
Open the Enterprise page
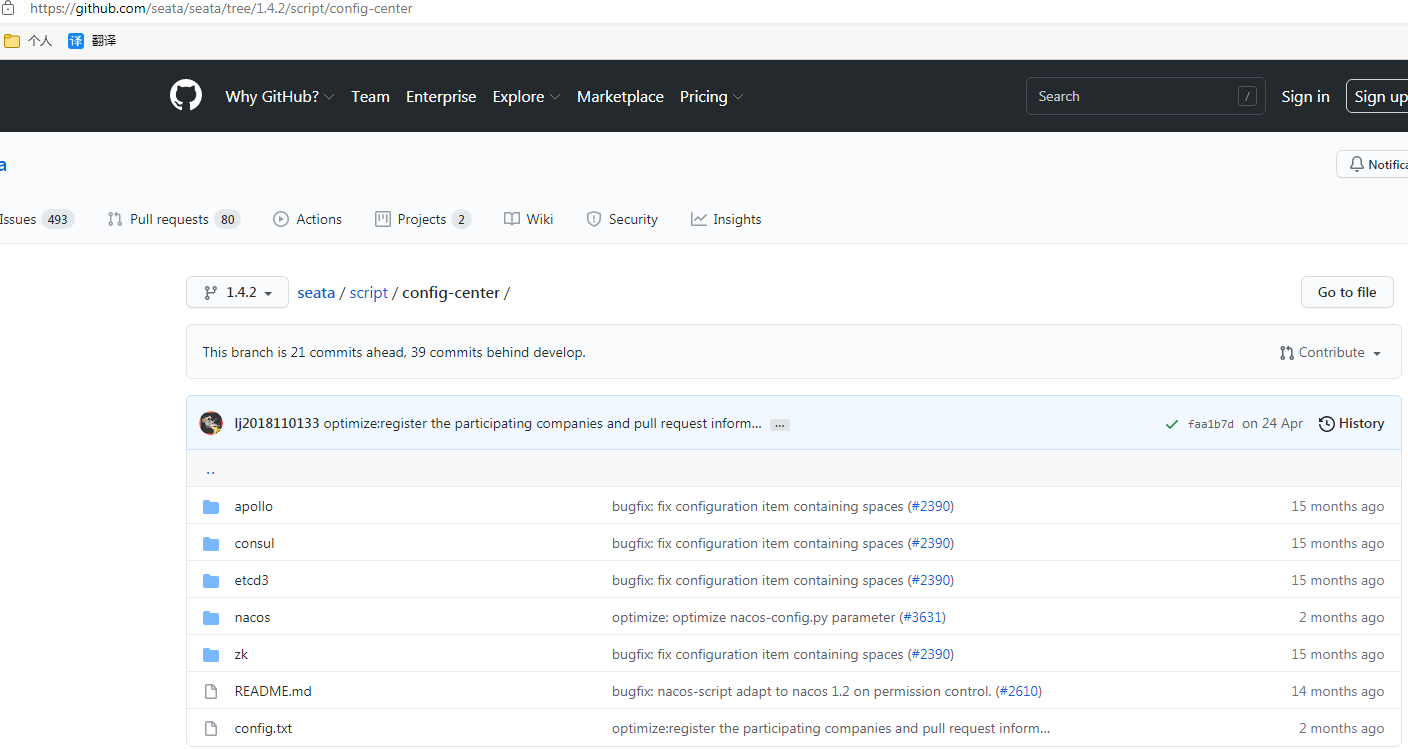point(441,97)
